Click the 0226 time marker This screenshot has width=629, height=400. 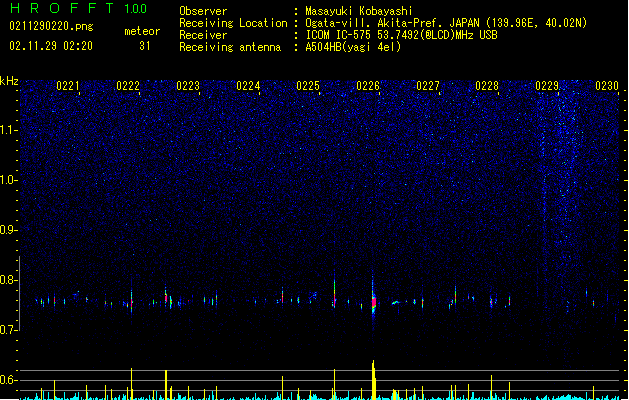[x=368, y=86]
